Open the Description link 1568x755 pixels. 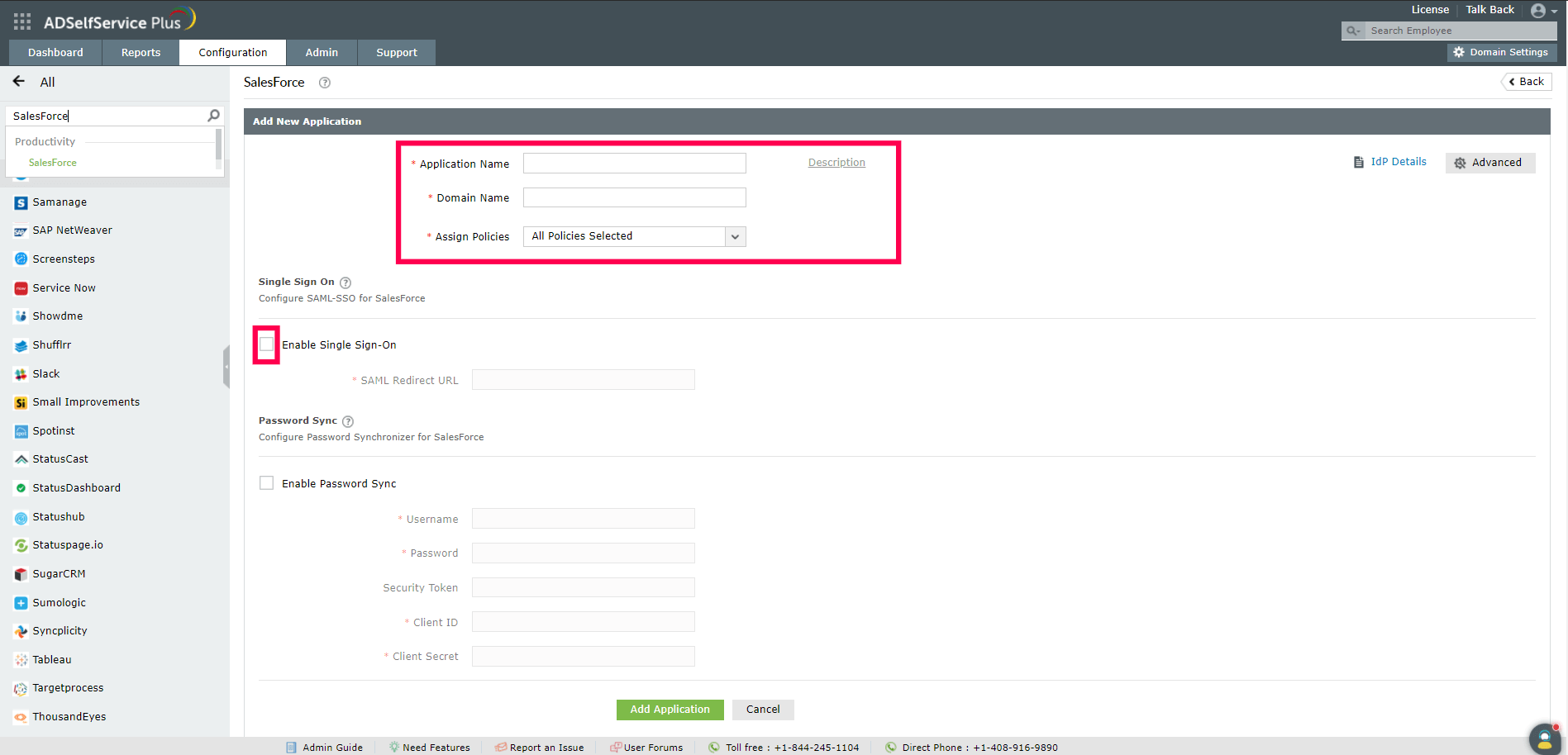[836, 163]
